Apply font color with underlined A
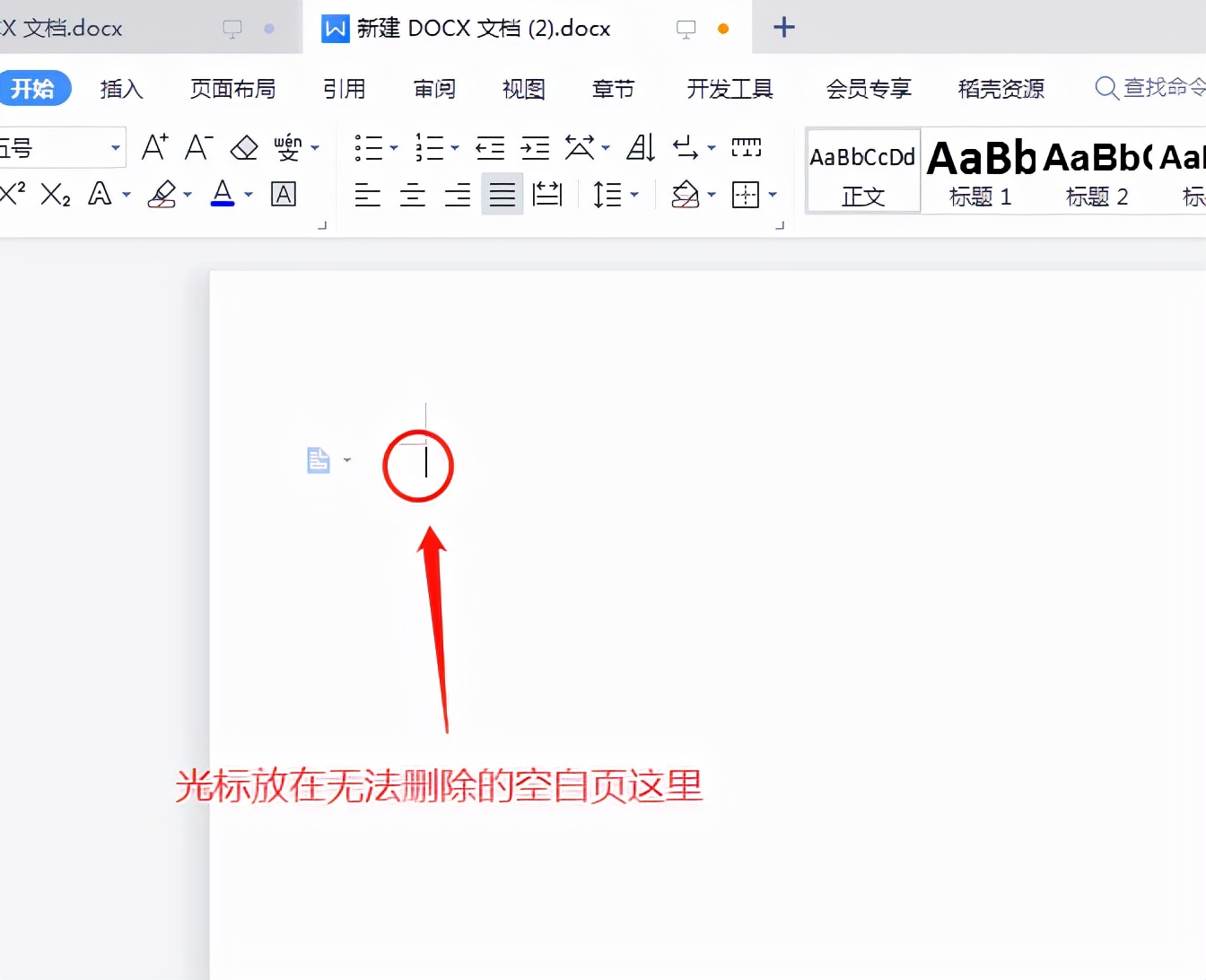Viewport: 1206px width, 980px height. 223,194
